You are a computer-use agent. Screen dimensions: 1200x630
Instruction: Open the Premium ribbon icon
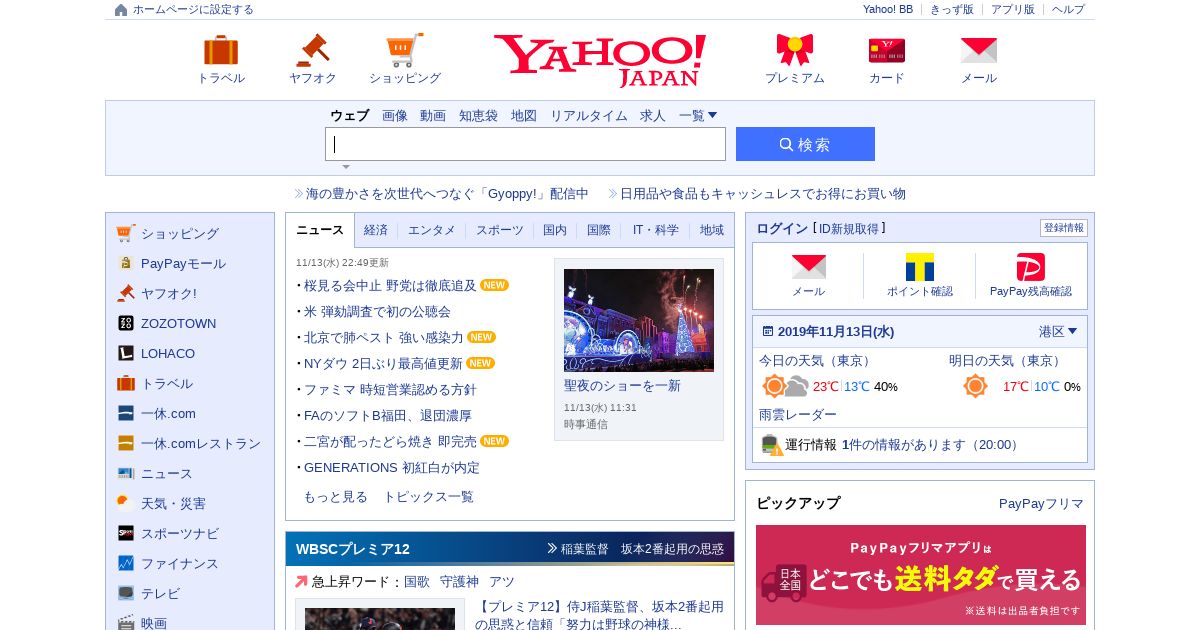point(795,50)
